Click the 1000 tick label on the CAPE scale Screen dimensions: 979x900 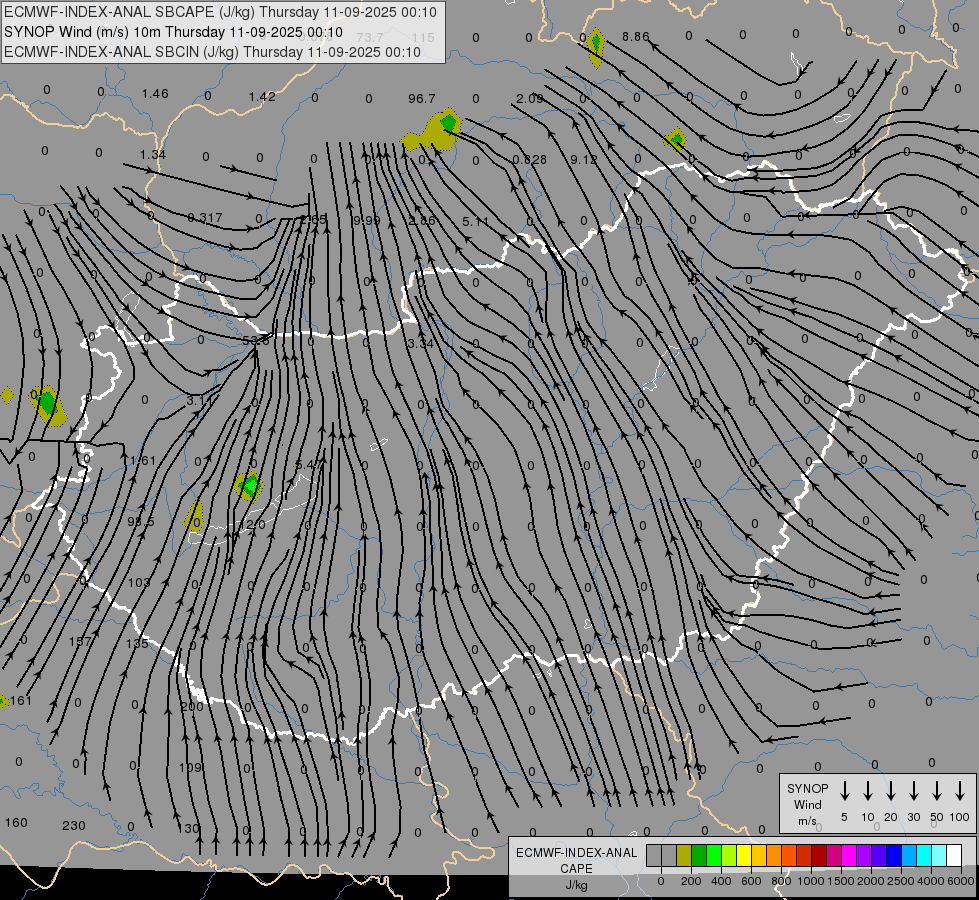tap(810, 881)
